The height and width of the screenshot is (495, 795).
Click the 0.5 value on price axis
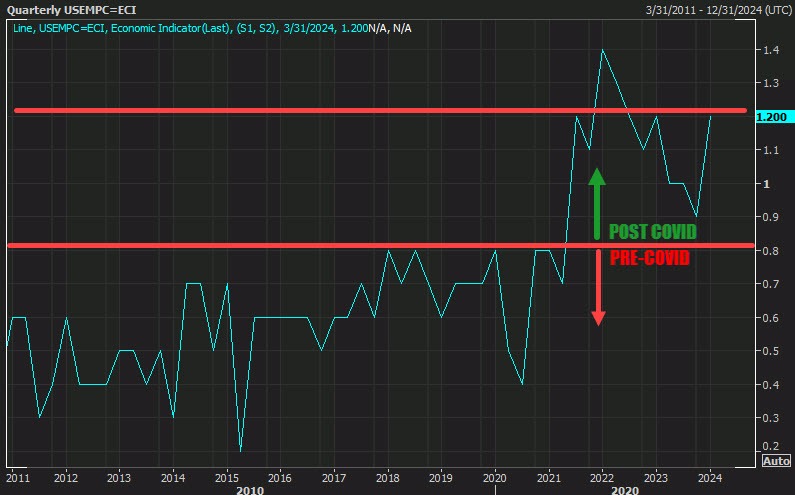(768, 351)
